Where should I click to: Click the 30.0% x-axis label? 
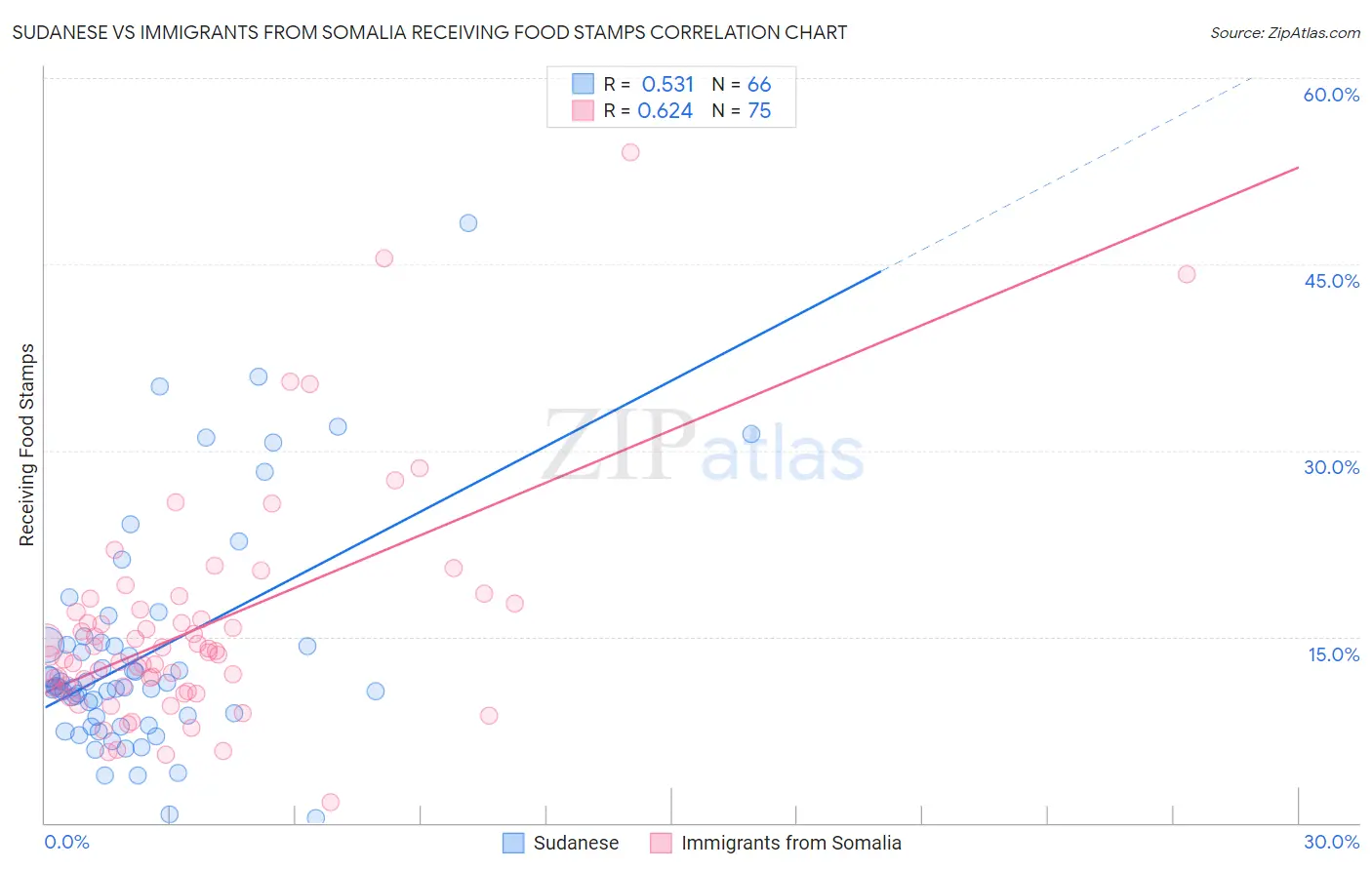tap(1331, 842)
